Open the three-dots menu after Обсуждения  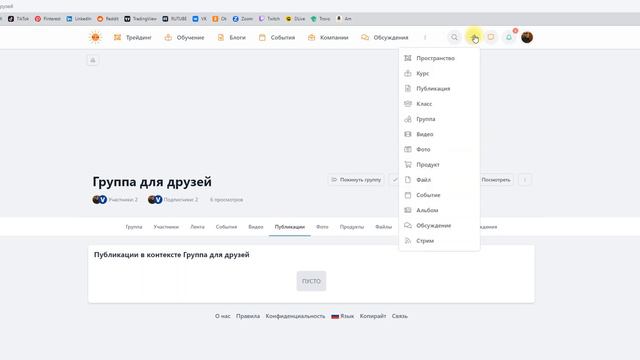tap(425, 38)
